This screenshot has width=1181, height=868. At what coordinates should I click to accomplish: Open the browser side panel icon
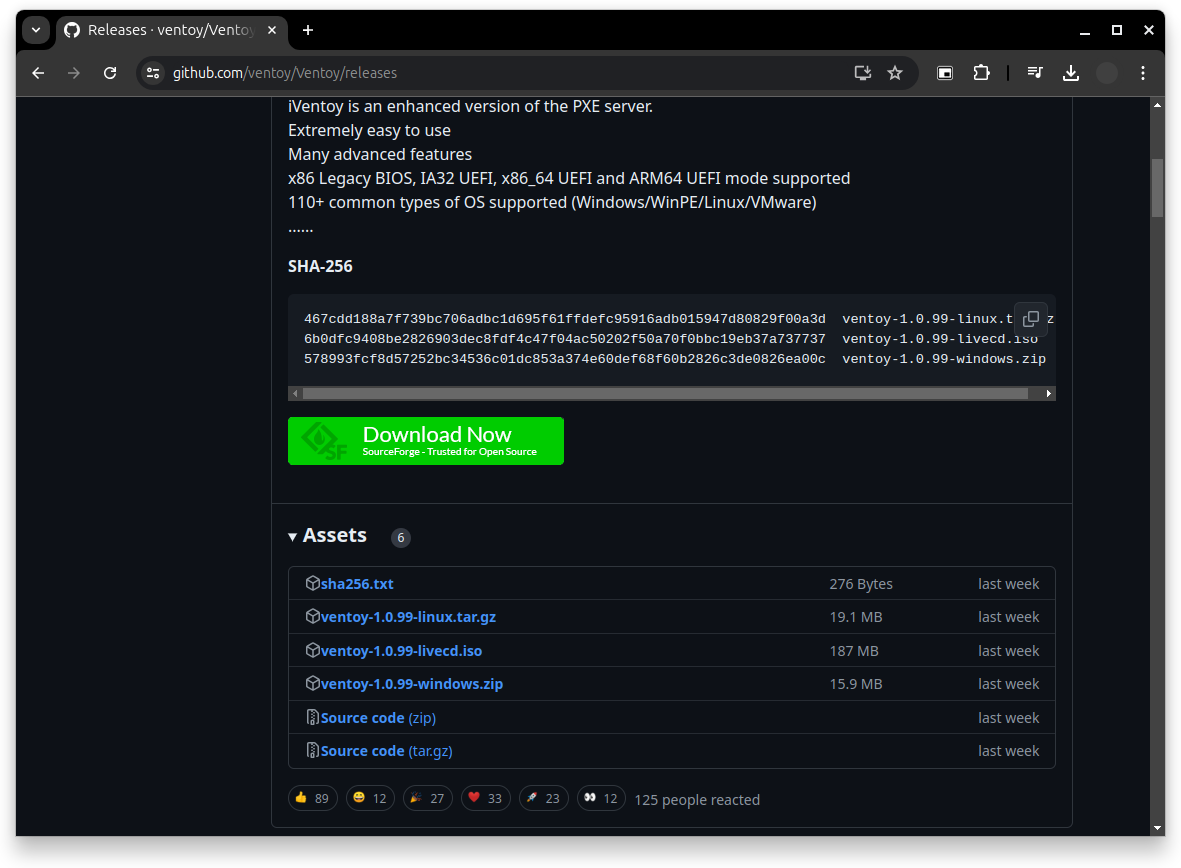pyautogui.click(x=944, y=72)
